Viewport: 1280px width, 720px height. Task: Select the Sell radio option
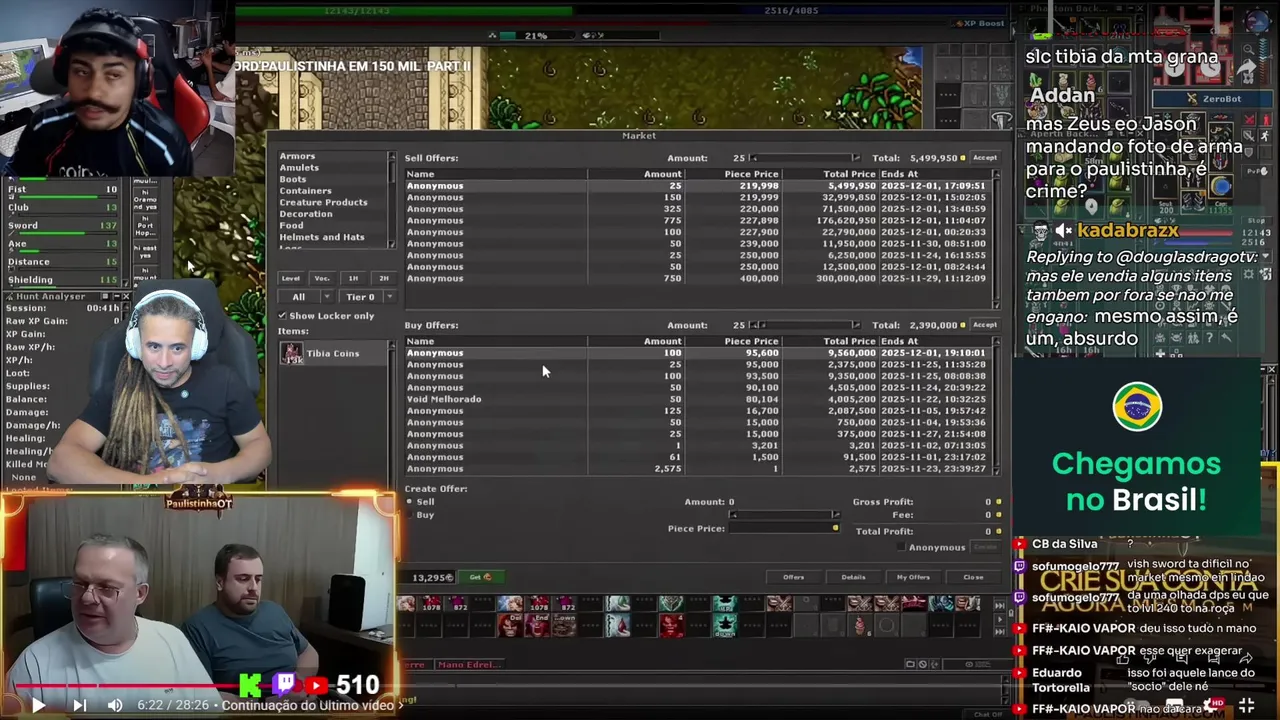[409, 501]
